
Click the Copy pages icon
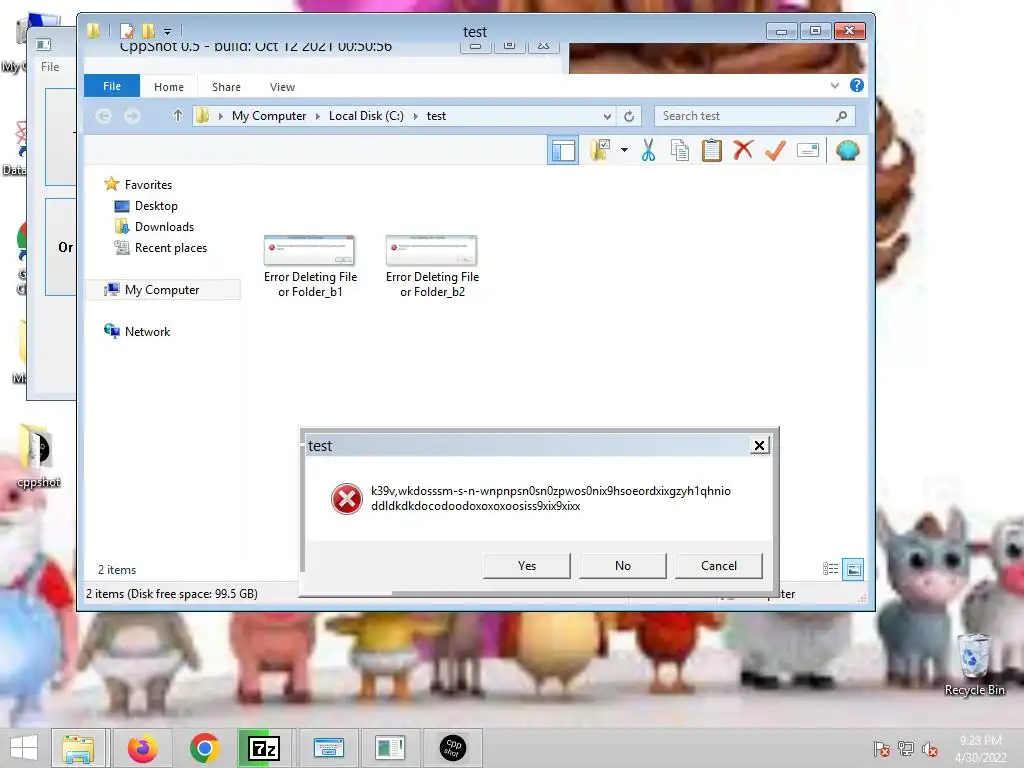coord(680,150)
